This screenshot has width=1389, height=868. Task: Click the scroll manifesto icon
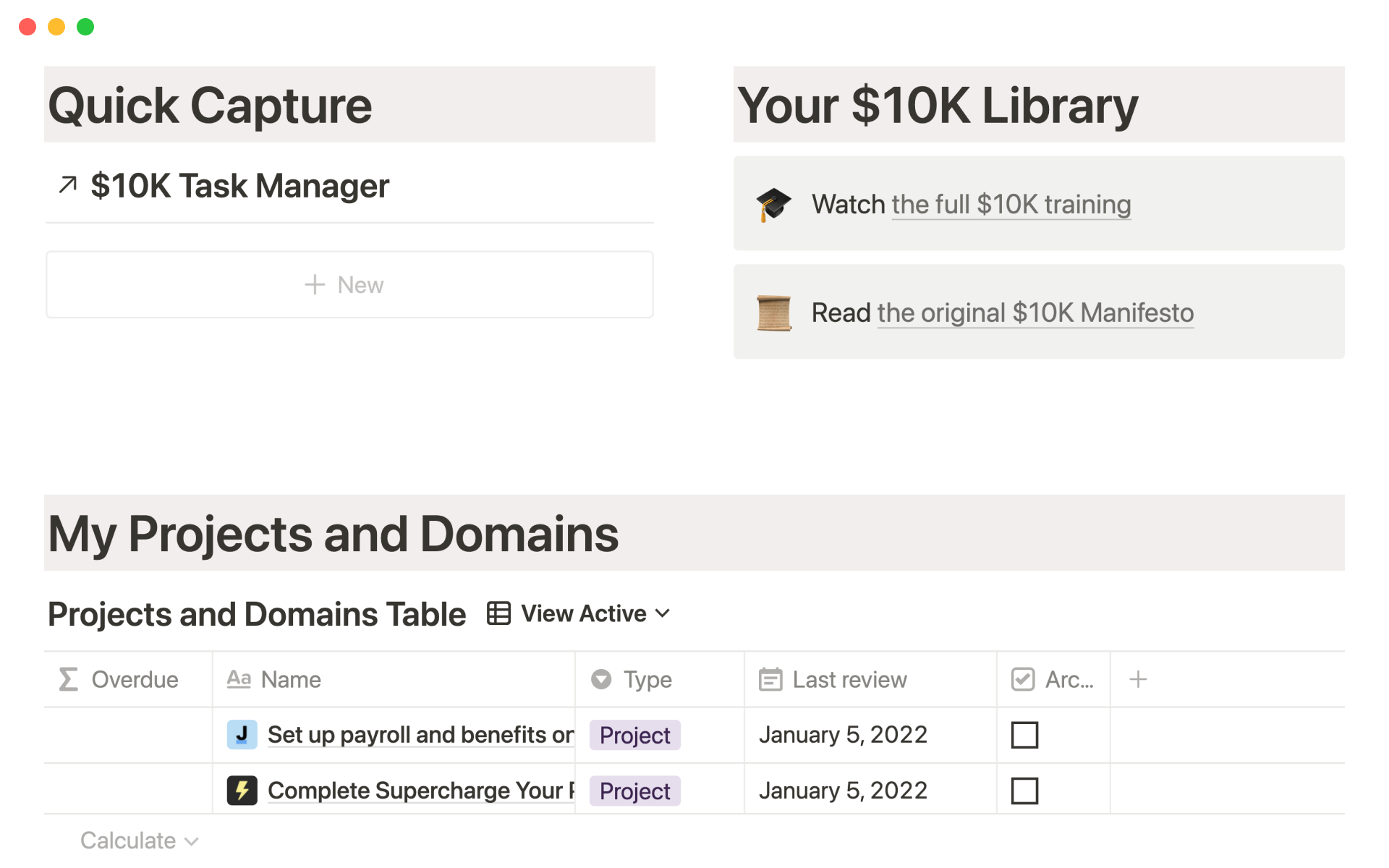click(x=773, y=313)
